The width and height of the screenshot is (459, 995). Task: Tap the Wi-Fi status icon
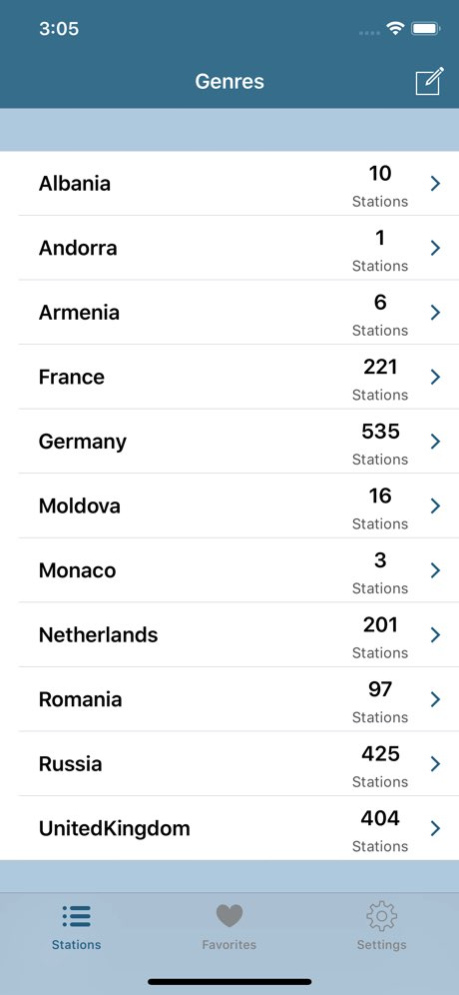[396, 29]
